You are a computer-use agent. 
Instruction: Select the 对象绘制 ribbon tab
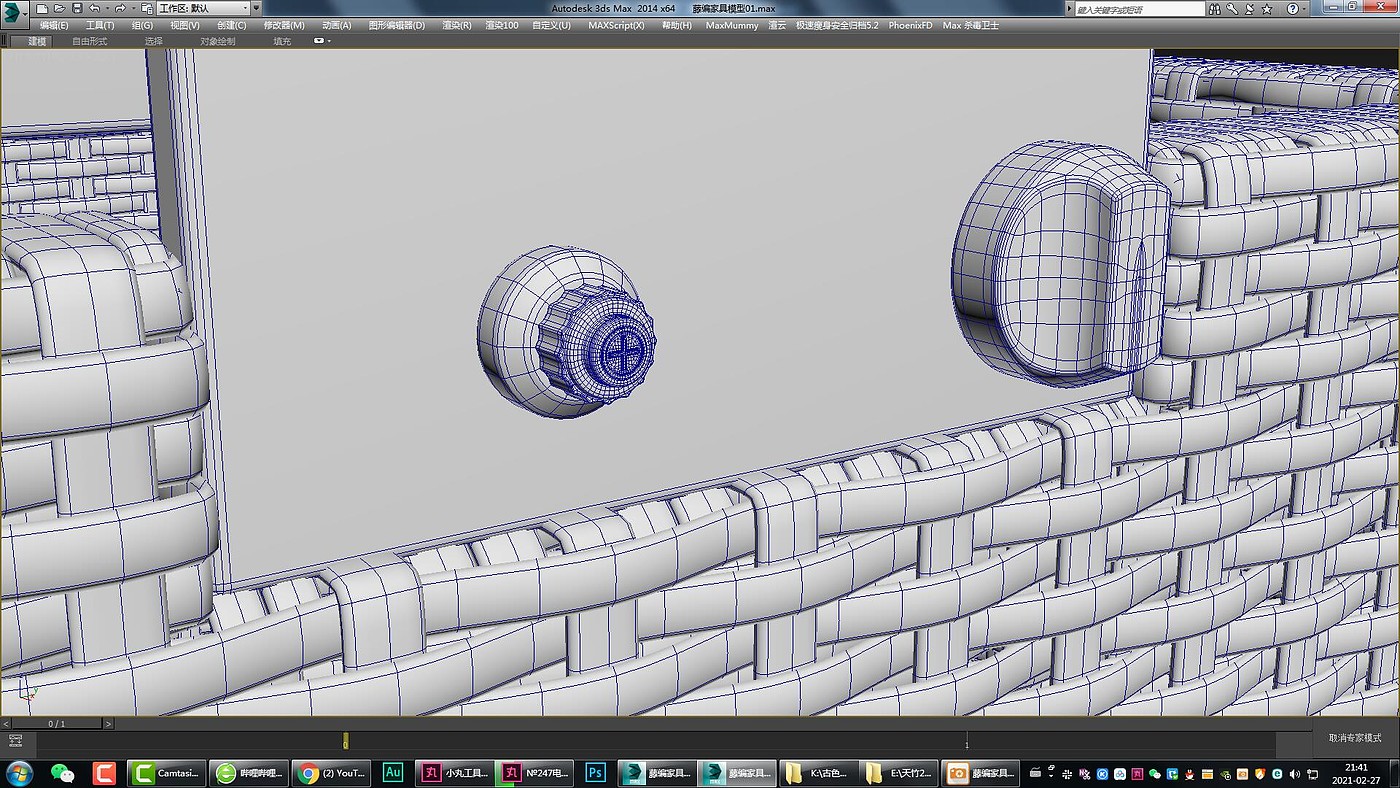217,41
